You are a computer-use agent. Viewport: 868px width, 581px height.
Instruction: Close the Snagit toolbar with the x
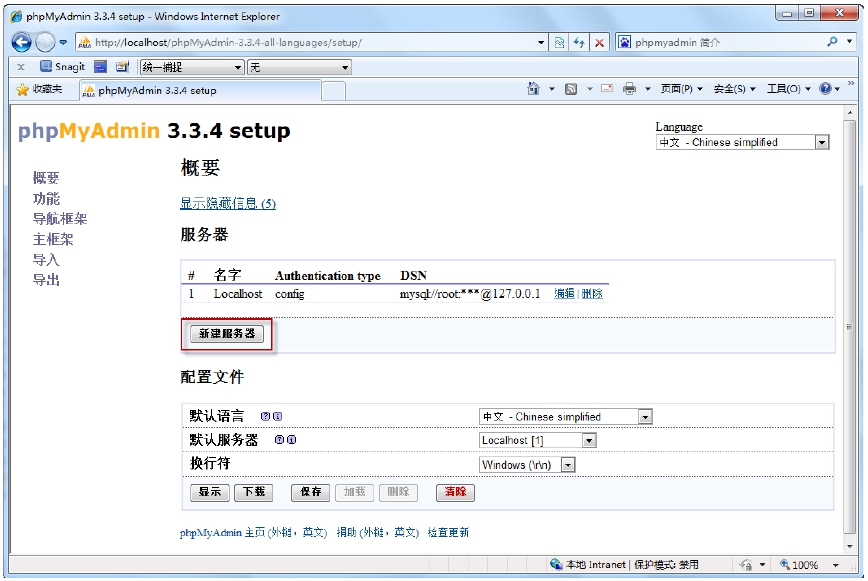point(20,67)
